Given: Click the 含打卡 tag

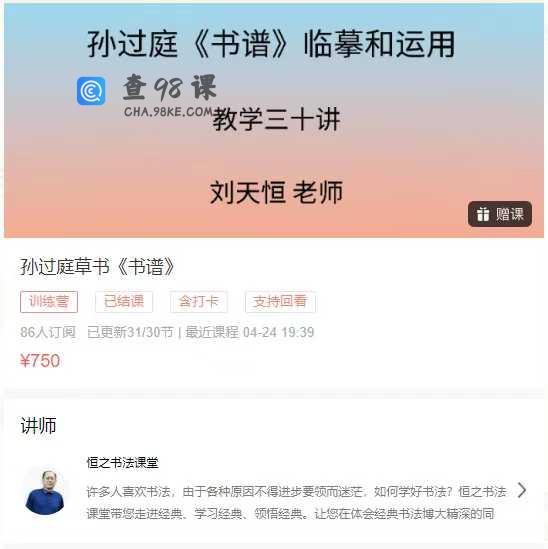Looking at the screenshot, I should click(199, 301).
